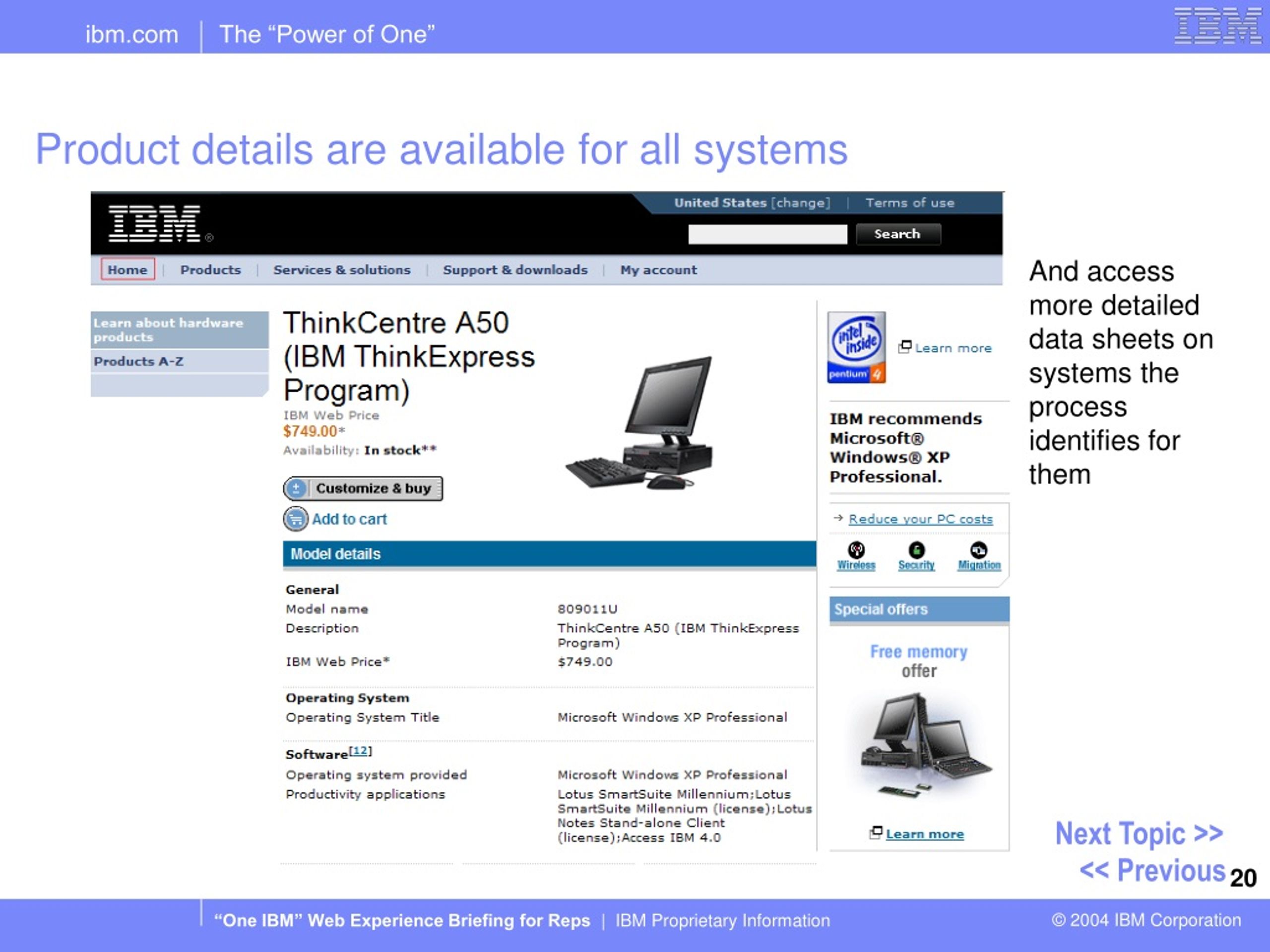Click the Add to cart icon
This screenshot has height=952, width=1270.
[295, 519]
